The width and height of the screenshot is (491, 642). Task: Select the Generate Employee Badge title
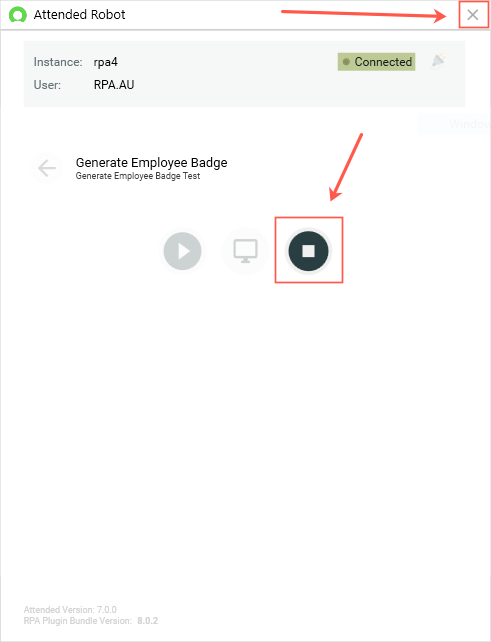[152, 163]
